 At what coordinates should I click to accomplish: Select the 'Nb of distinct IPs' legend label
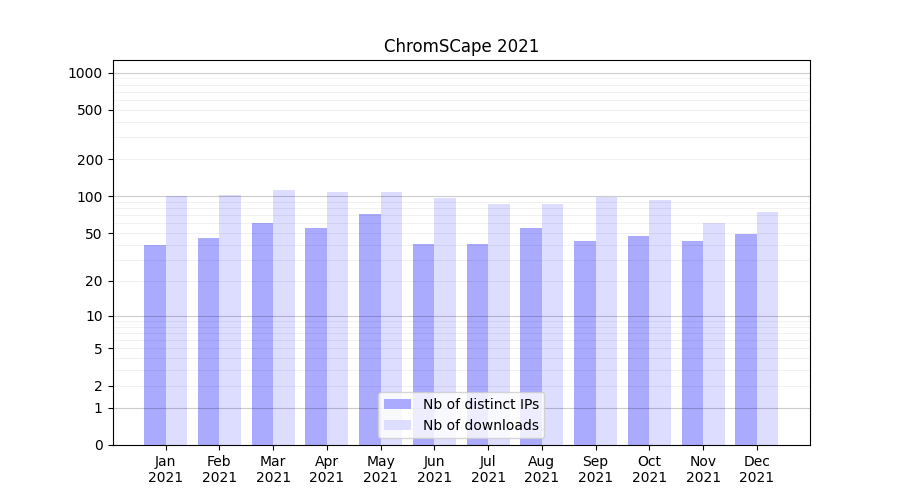pos(480,404)
